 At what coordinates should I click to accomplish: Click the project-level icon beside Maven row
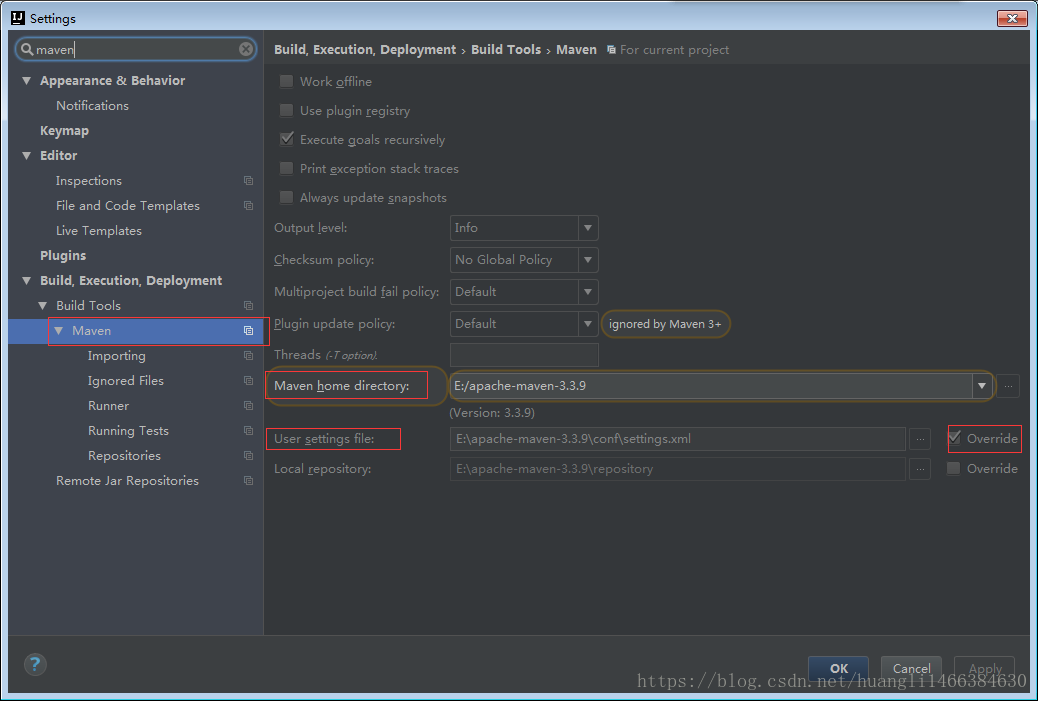pyautogui.click(x=248, y=331)
